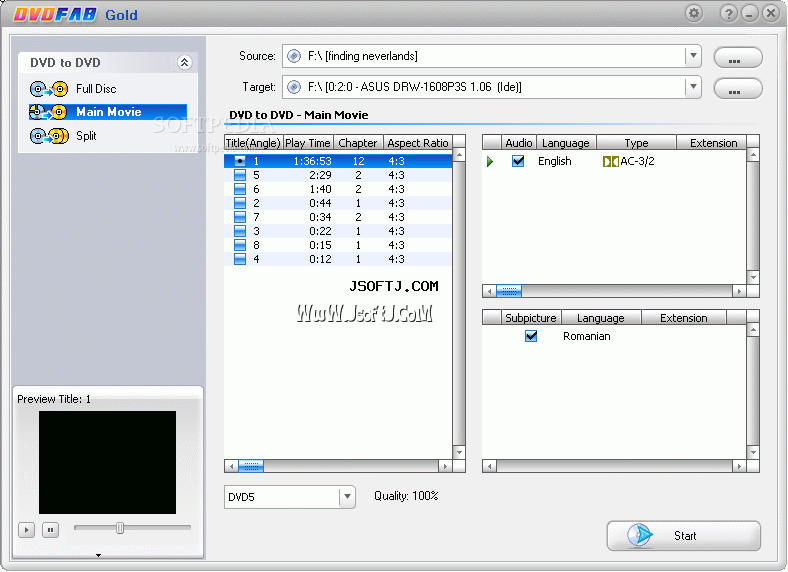Expand the arrow below the preview panel
The image size is (788, 572).
pos(98,555)
